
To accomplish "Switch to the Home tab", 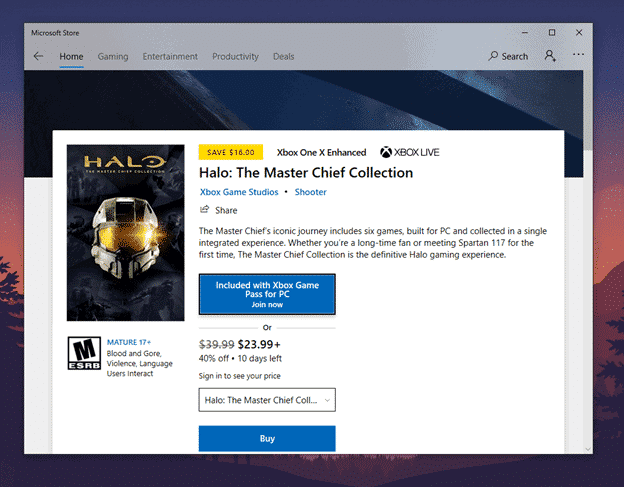I will 71,56.
